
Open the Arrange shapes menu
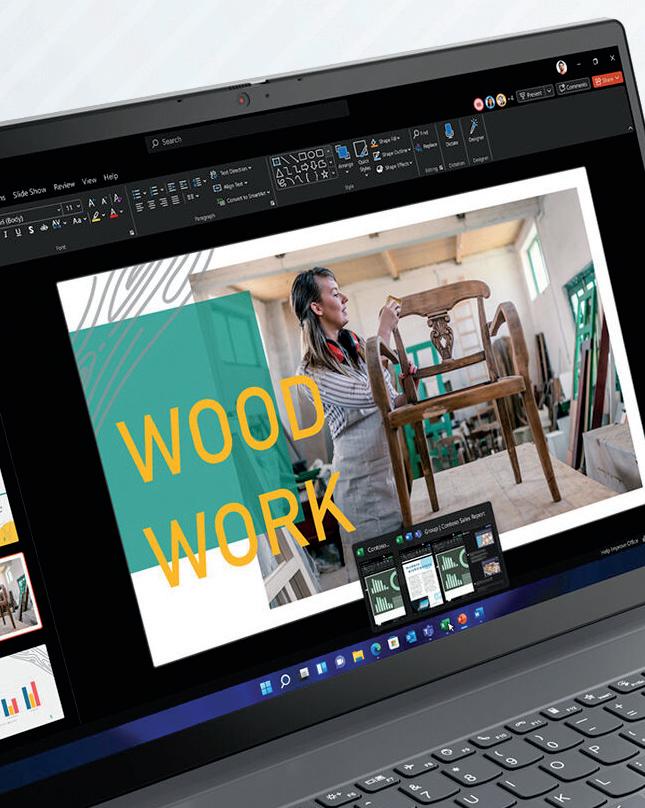[344, 157]
